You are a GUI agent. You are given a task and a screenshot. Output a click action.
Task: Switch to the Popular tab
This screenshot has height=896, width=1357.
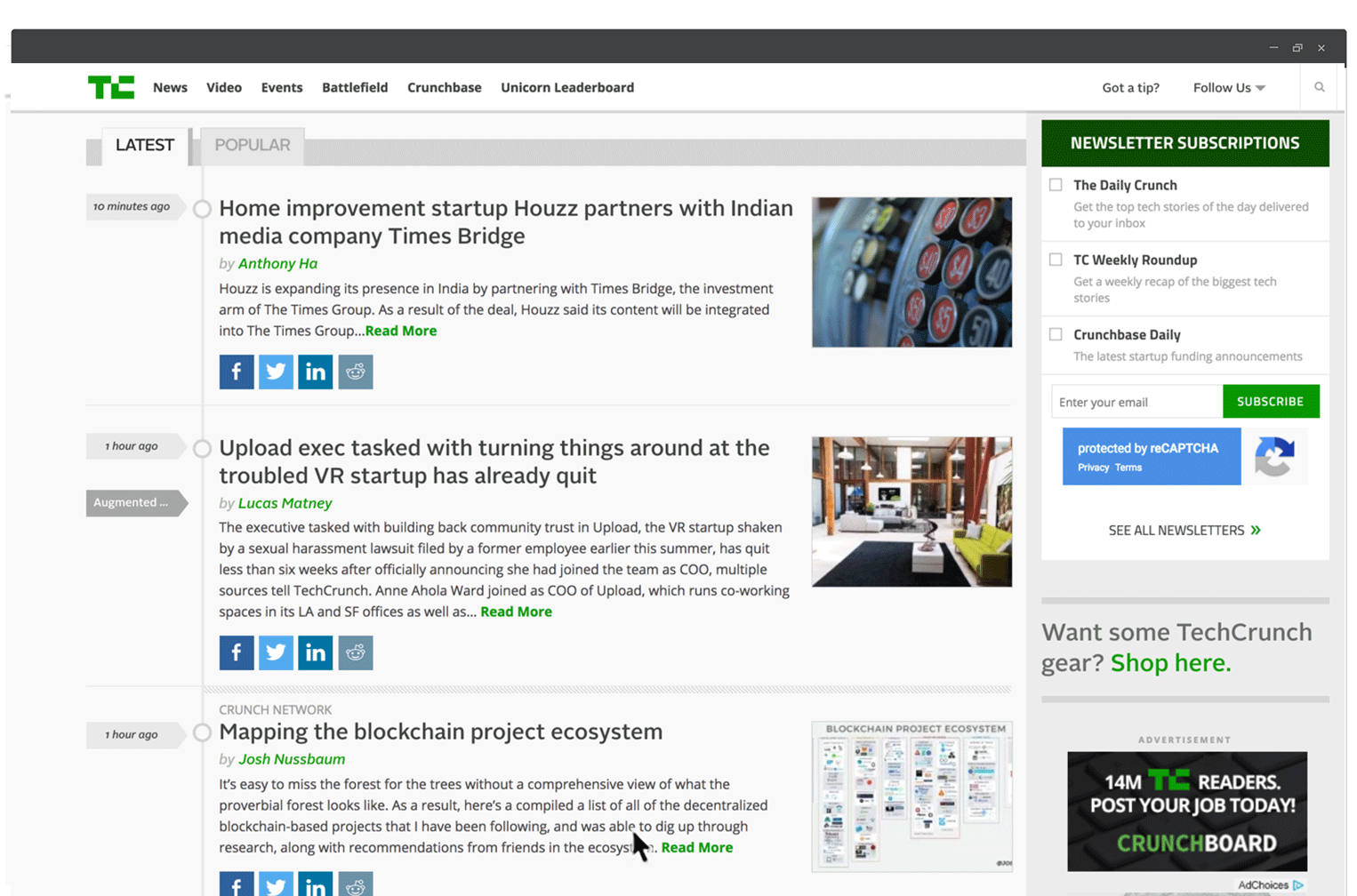(x=253, y=145)
